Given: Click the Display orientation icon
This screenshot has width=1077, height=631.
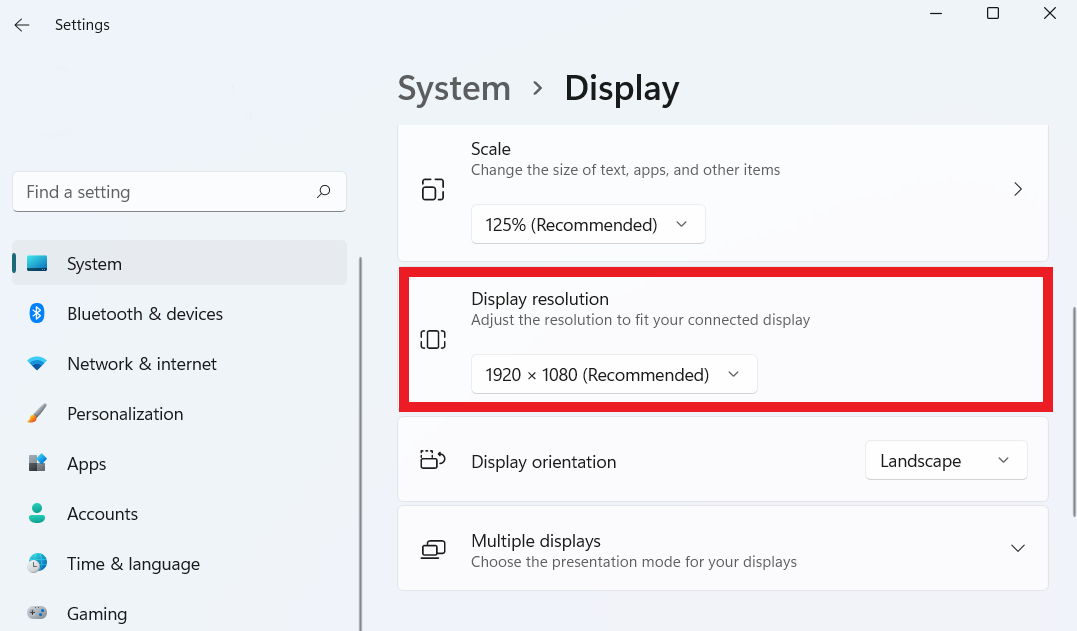Looking at the screenshot, I should point(433,460).
